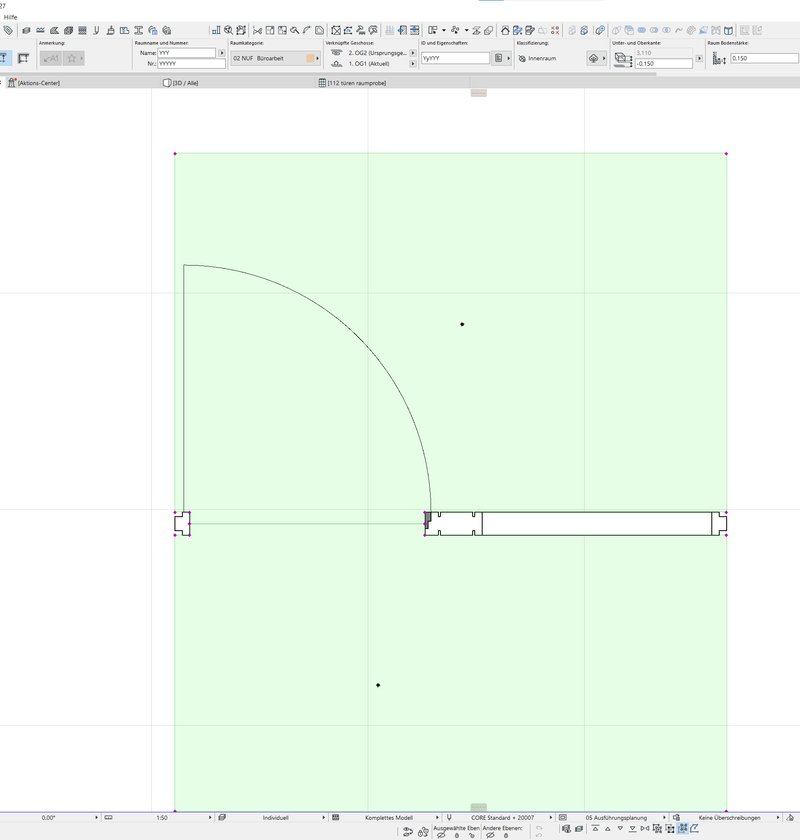
Task: Toggle the highlighted snap grid icon in bottom bar
Action: tap(682, 829)
